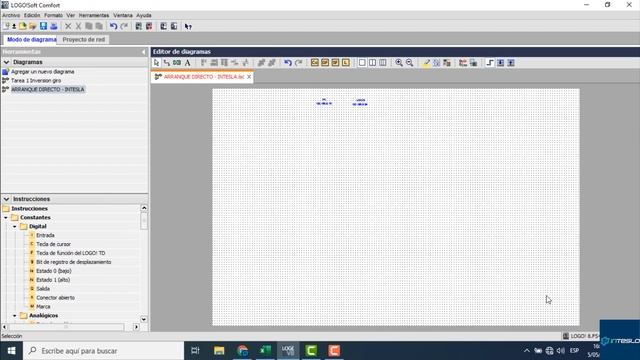Click the New file icon in main toolbar
640x360 pixels.
[6, 26]
